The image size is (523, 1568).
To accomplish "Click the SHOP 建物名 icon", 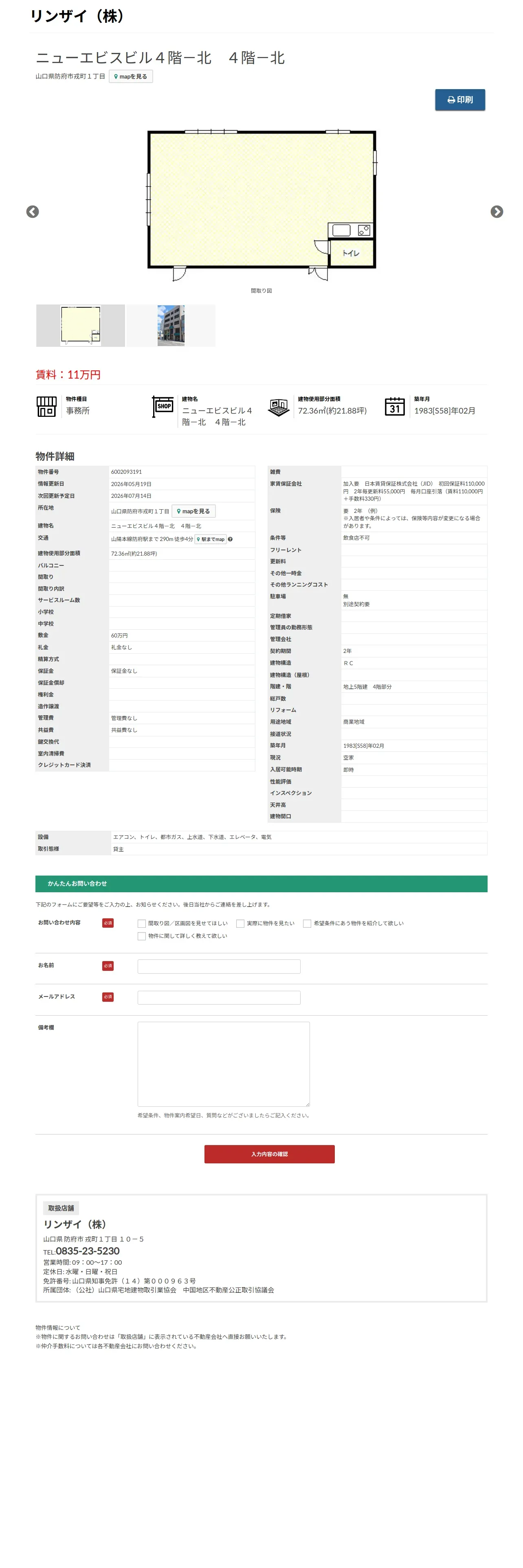I will 163,407.
